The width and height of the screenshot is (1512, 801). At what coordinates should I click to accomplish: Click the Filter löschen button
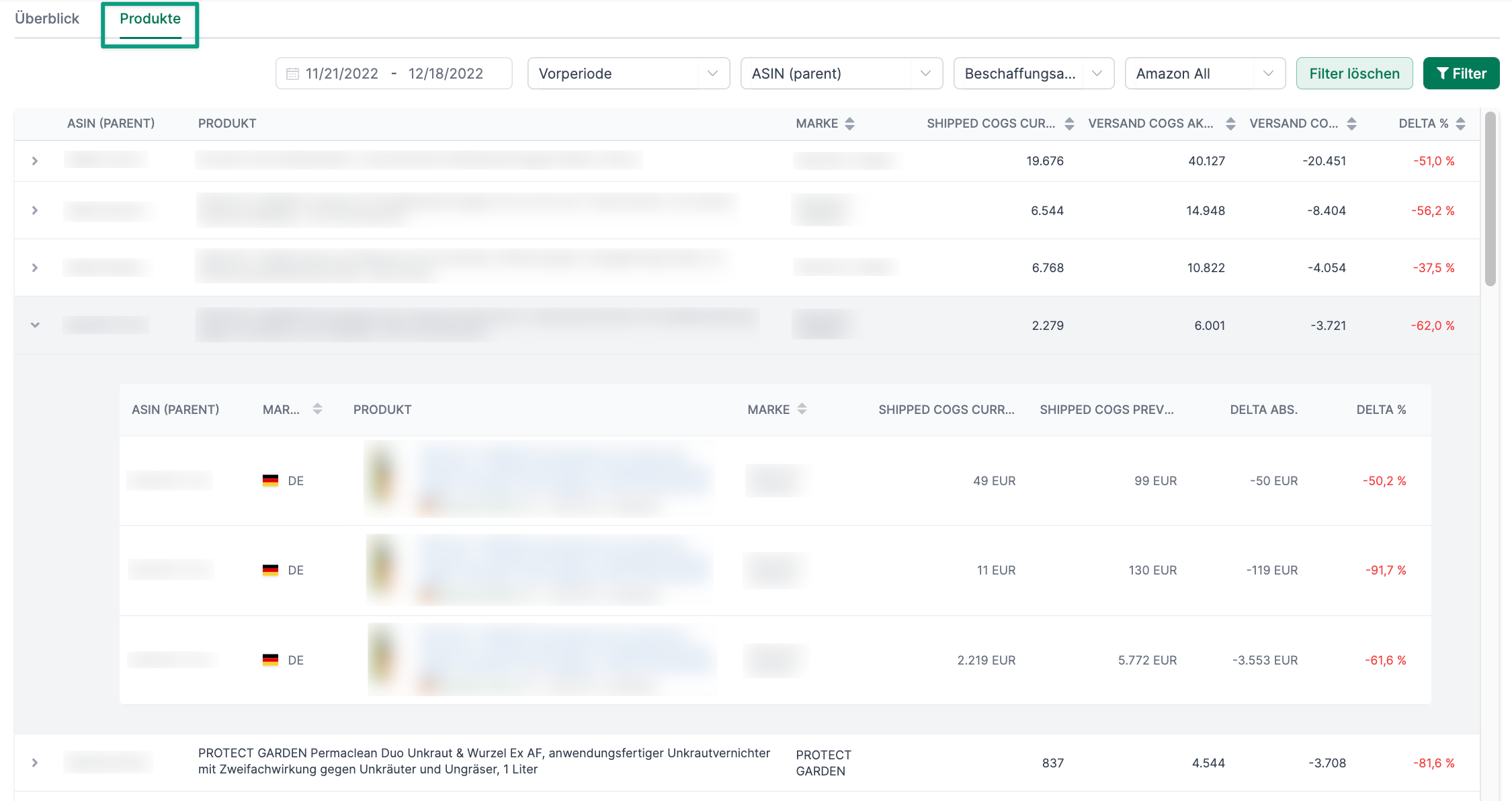(1354, 73)
